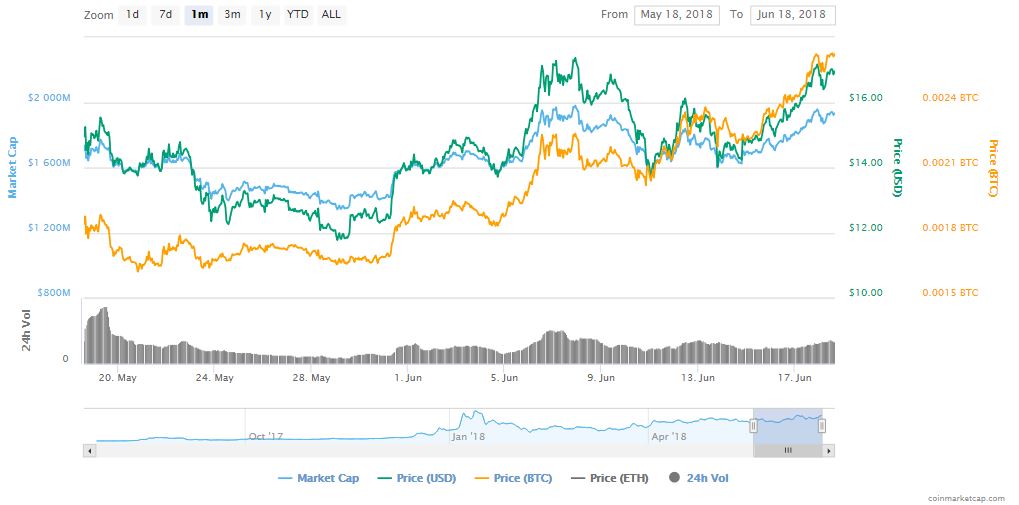This screenshot has height=505, width=1019.
Task: Switch zoom to 7d
Action: click(x=165, y=15)
